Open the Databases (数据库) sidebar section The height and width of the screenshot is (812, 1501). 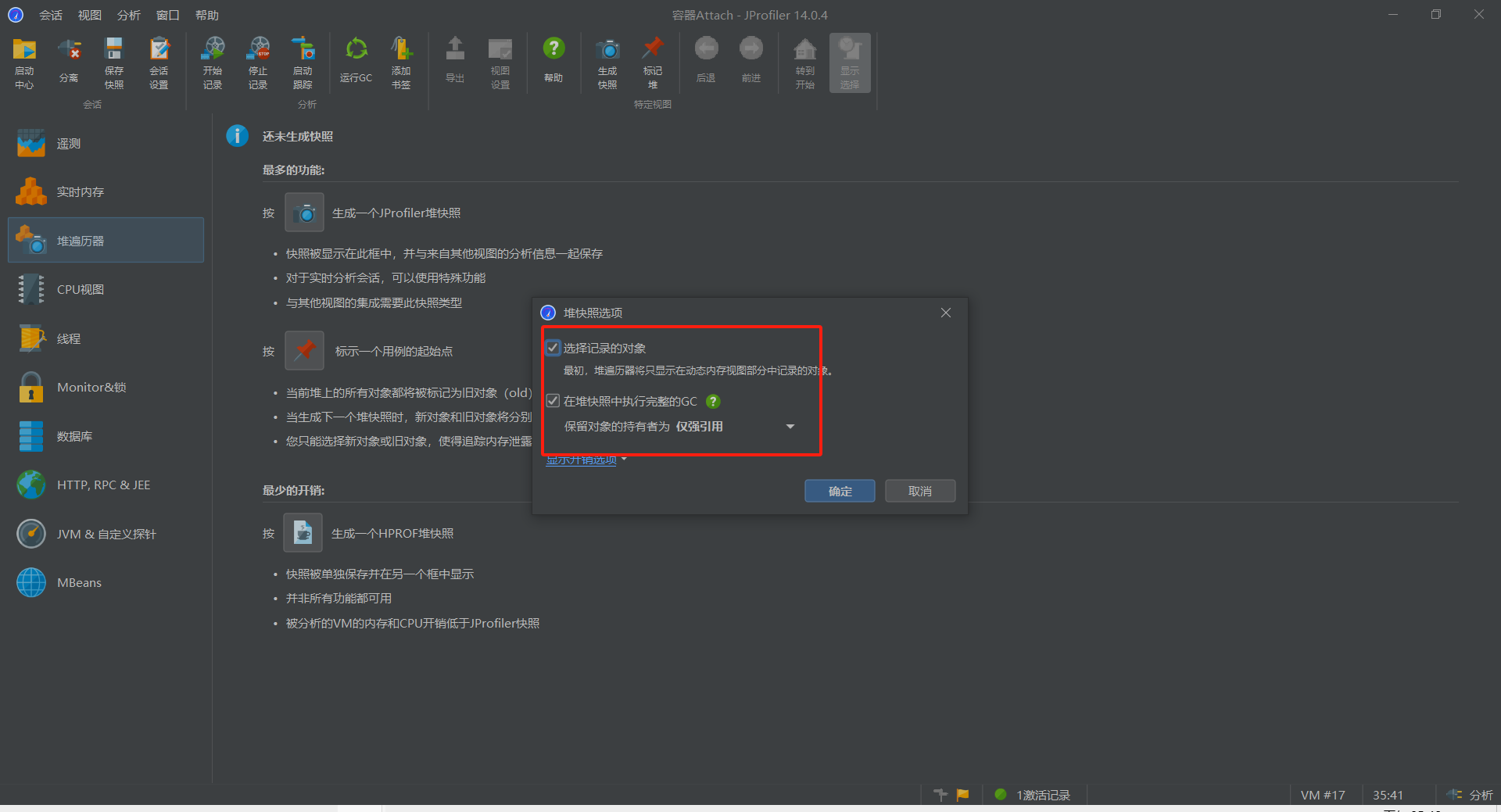tap(106, 436)
